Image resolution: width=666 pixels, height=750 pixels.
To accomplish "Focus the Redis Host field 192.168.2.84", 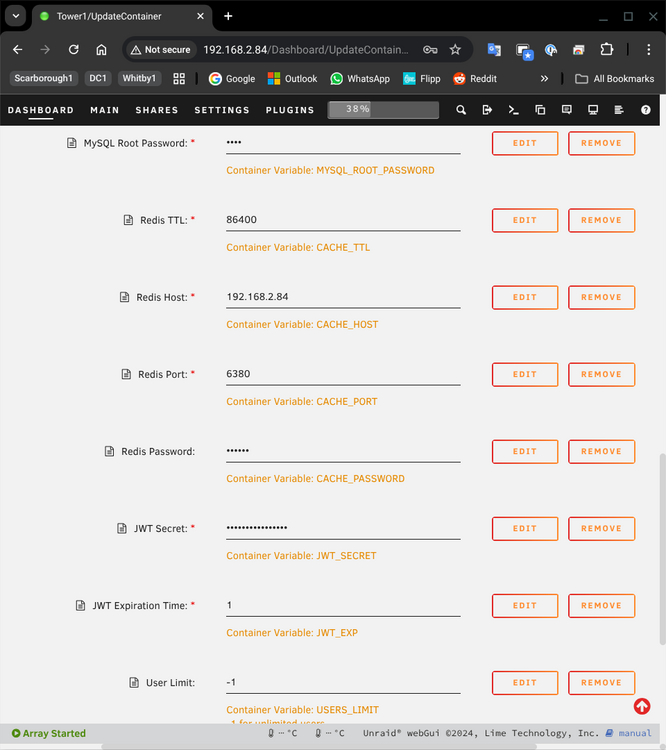I will (343, 297).
